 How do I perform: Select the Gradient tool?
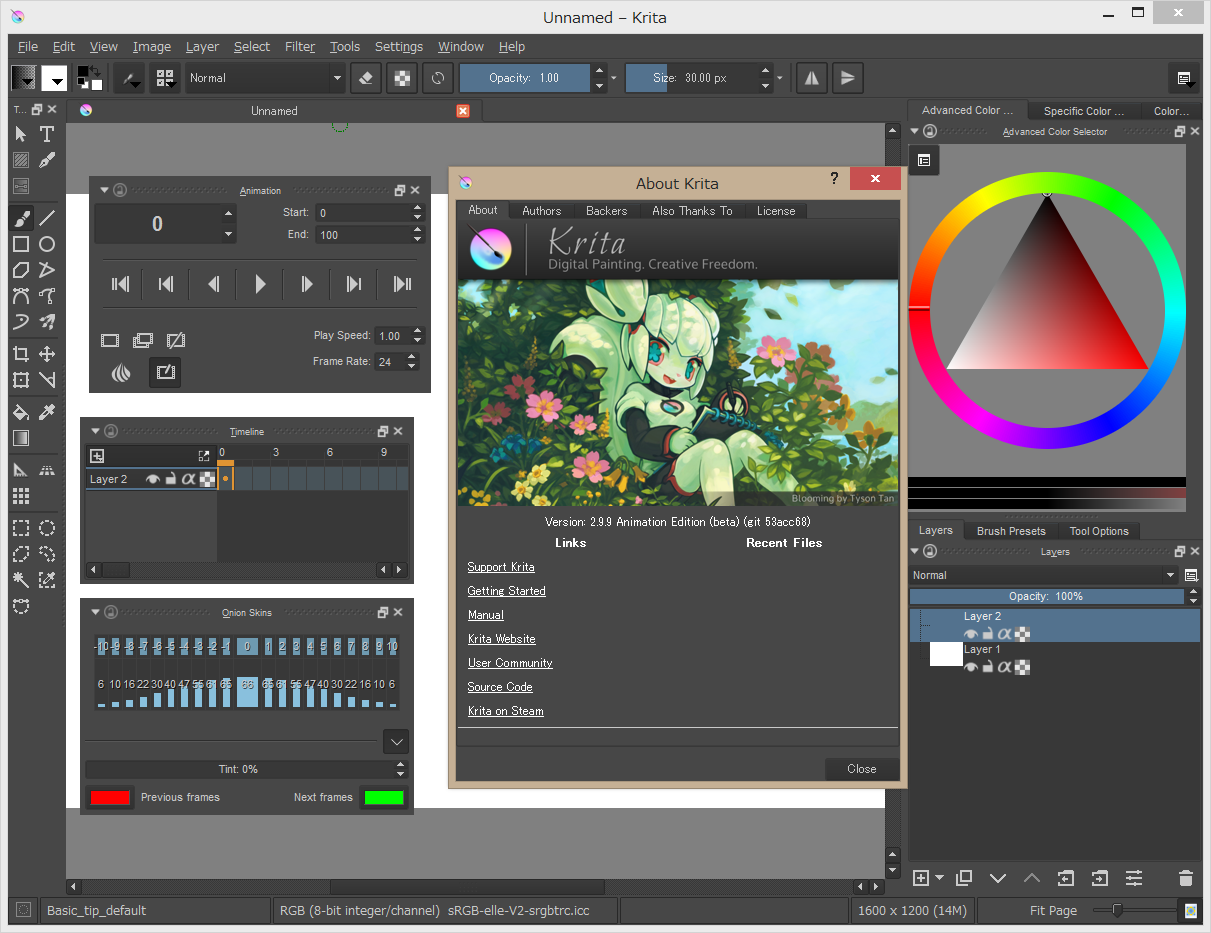pos(20,437)
